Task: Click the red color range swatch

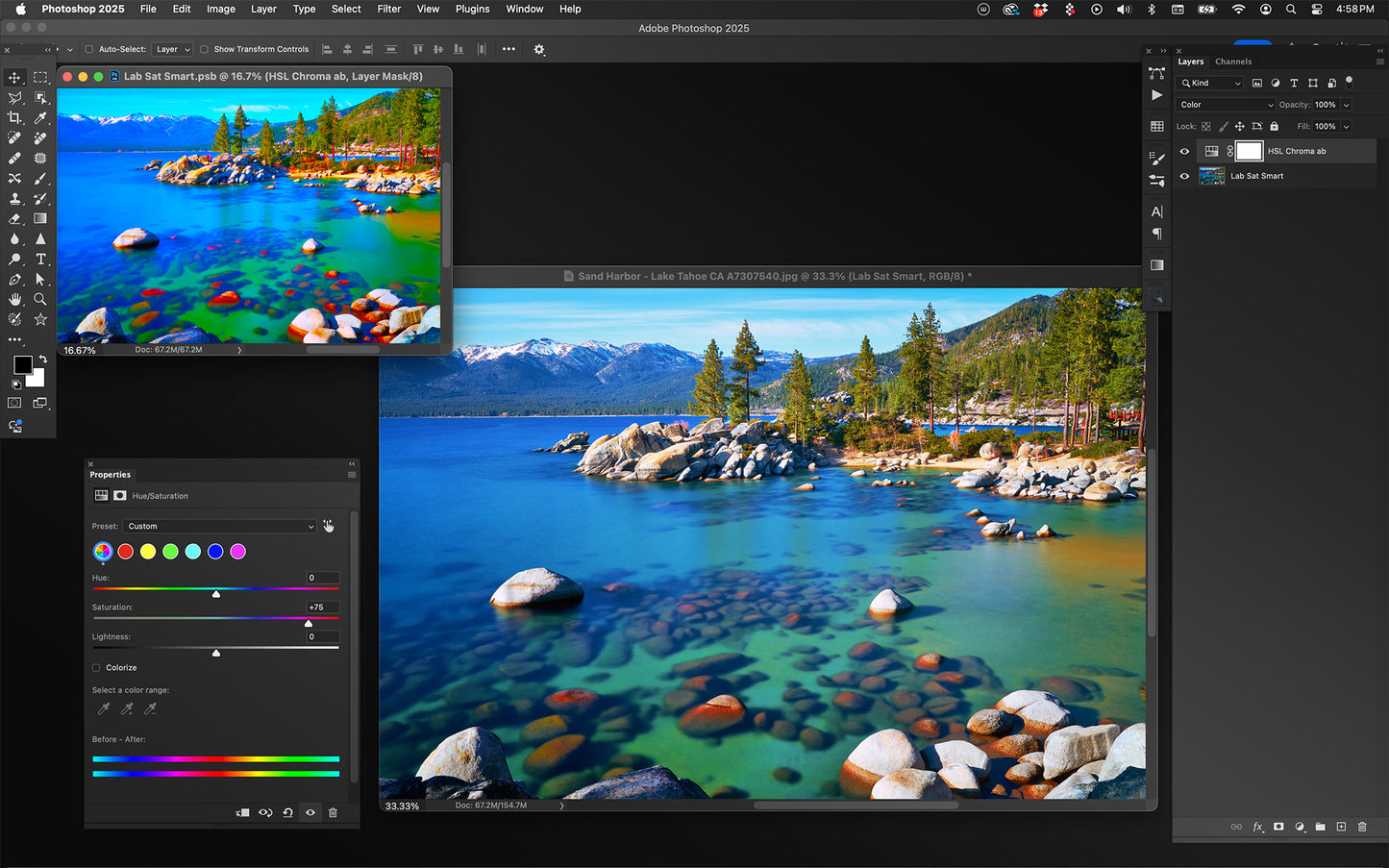Action: point(125,552)
